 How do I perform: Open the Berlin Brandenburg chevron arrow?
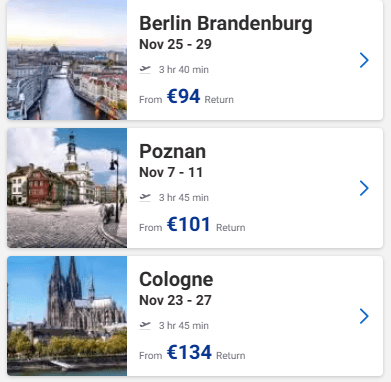[x=364, y=60]
